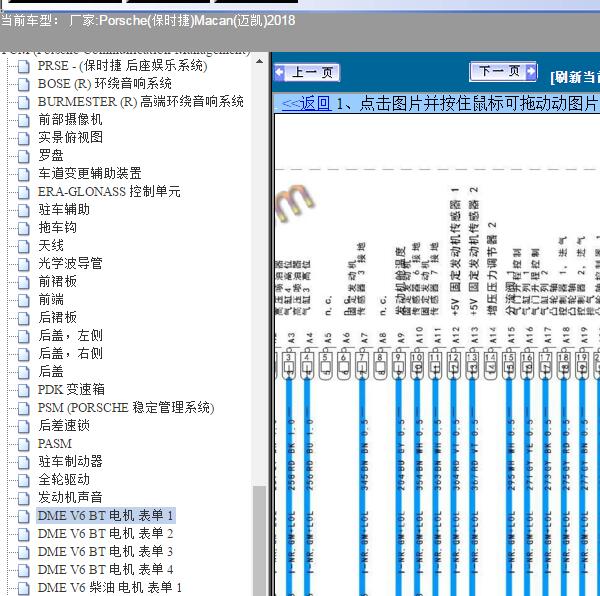Click the document icon next to 车道变更辅助装置

[x=23, y=174]
